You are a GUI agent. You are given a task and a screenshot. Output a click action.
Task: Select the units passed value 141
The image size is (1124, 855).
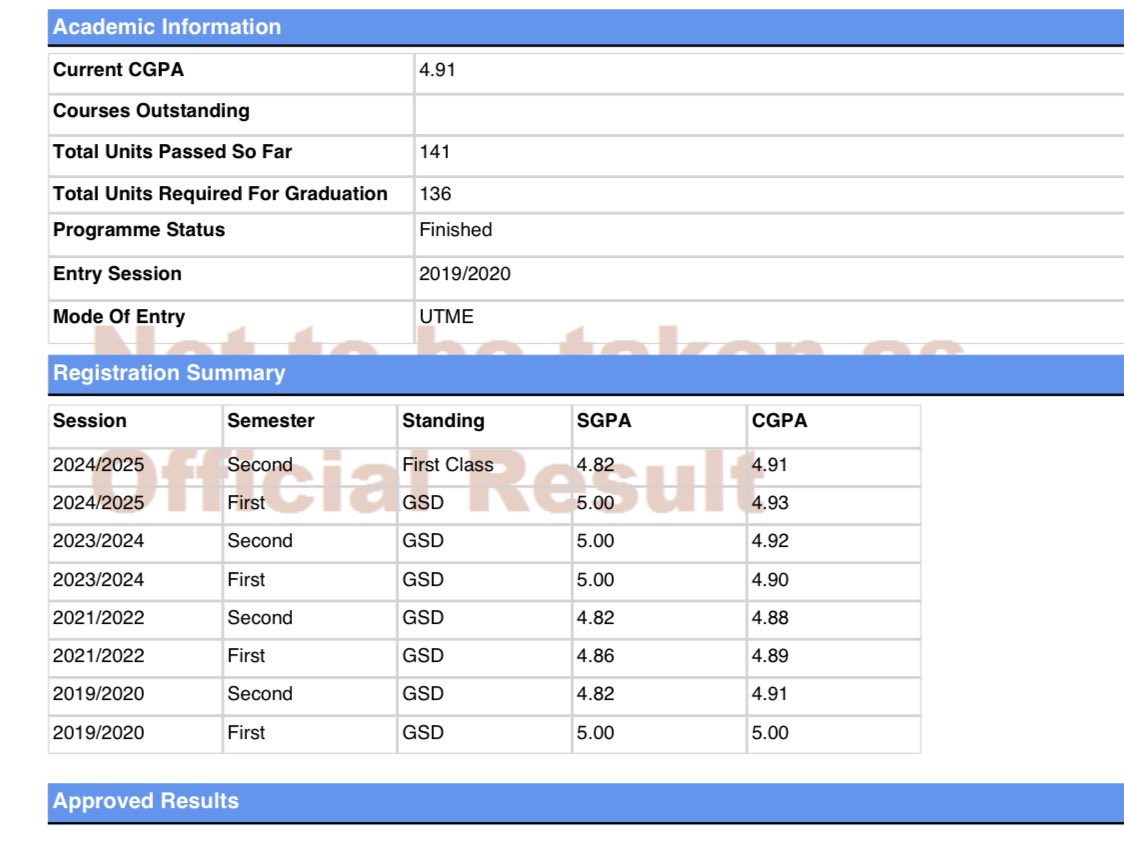pos(434,152)
